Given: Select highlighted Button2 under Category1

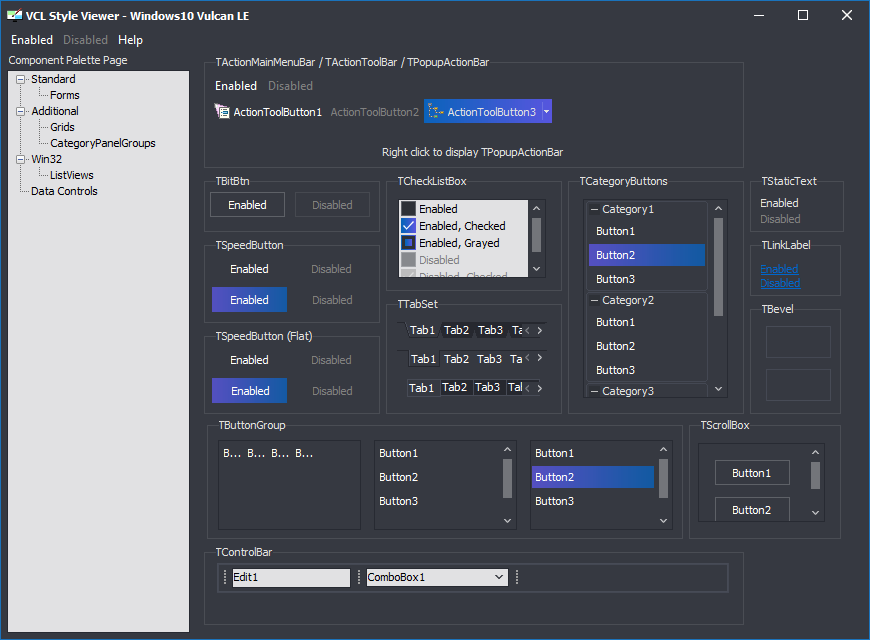Looking at the screenshot, I should pos(646,255).
